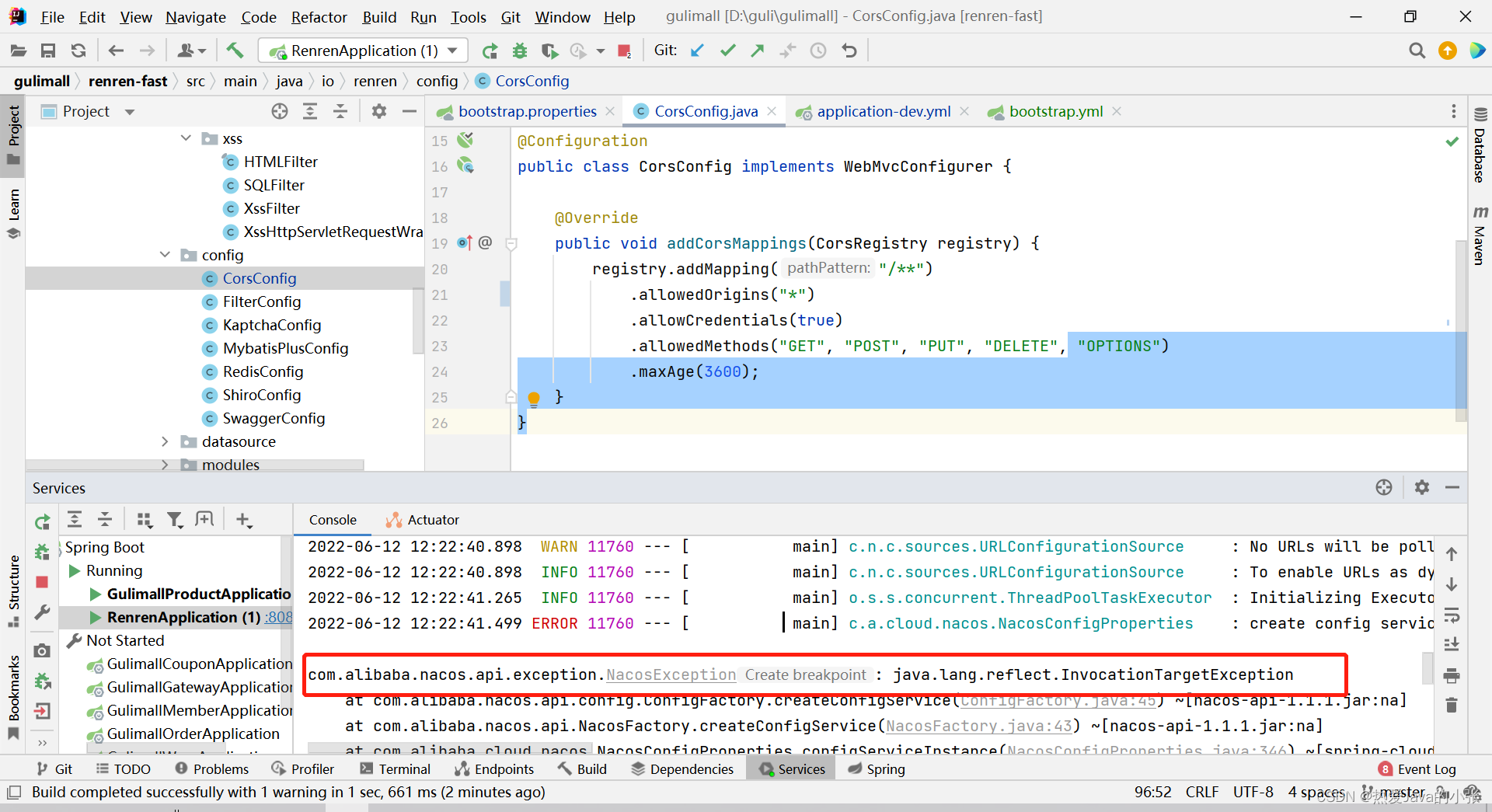Screen dimensions: 1492x812
Task: Open ConfigFactory.java:45 stack trace link
Action: [x=1058, y=701]
